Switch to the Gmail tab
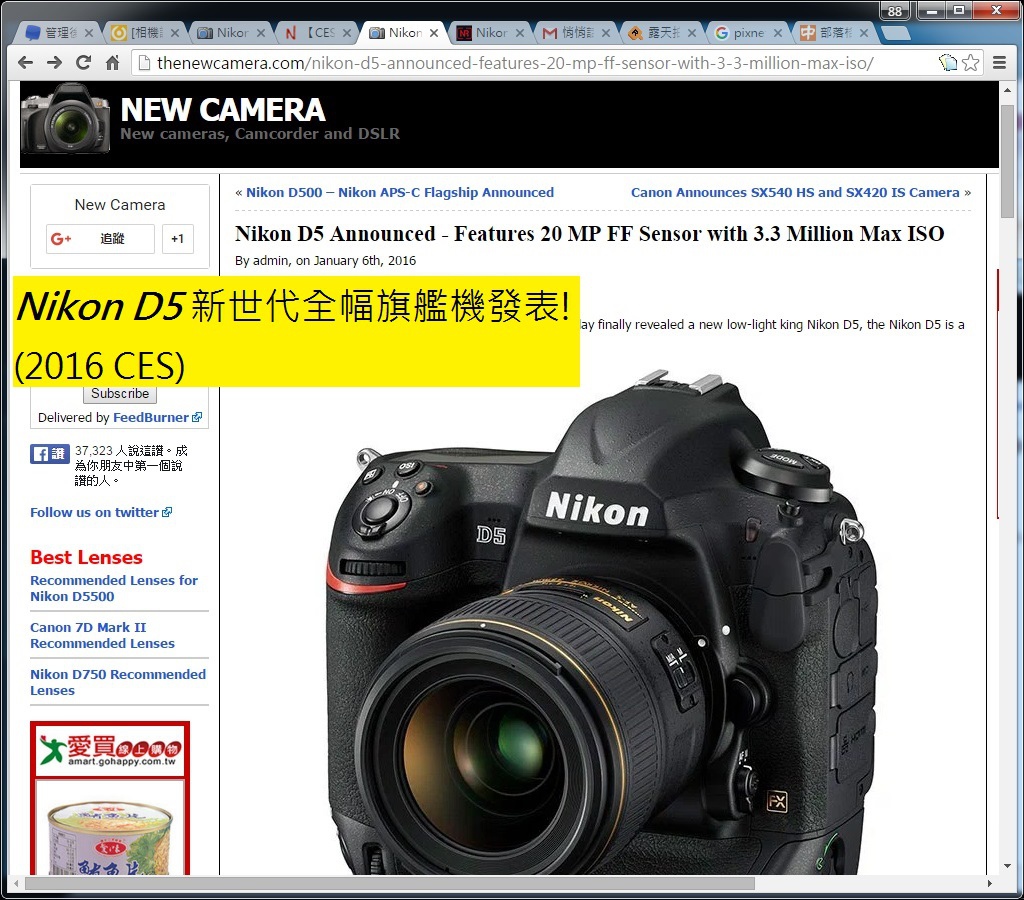 576,33
